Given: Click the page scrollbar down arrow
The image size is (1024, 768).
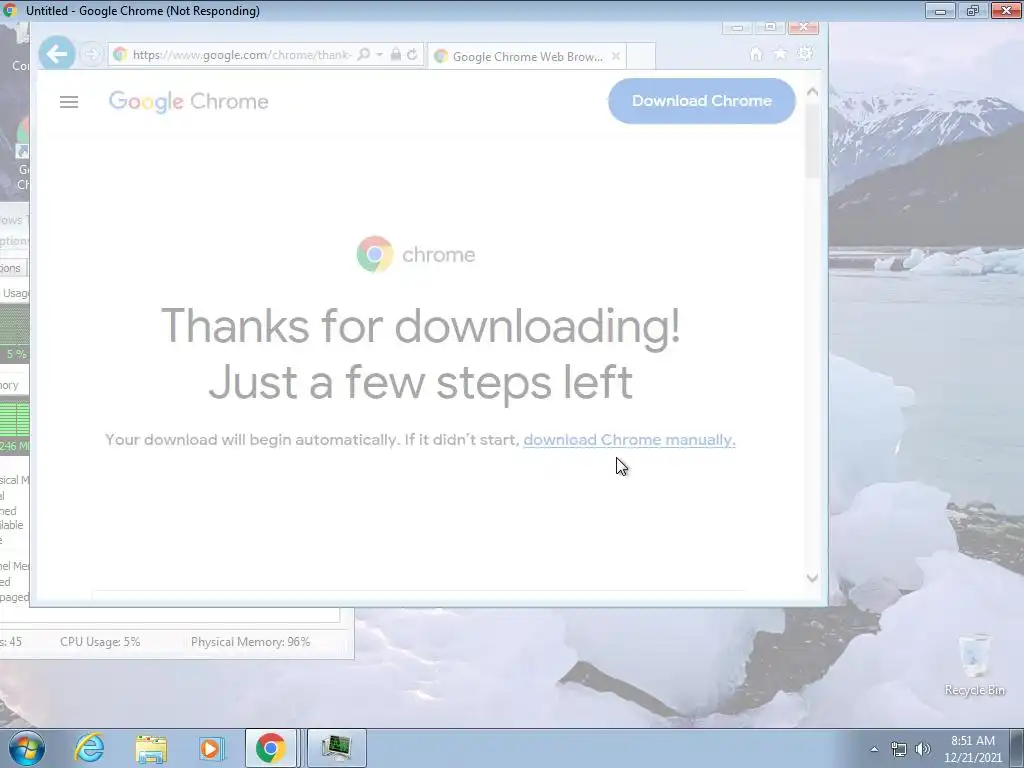Looking at the screenshot, I should tap(812, 578).
